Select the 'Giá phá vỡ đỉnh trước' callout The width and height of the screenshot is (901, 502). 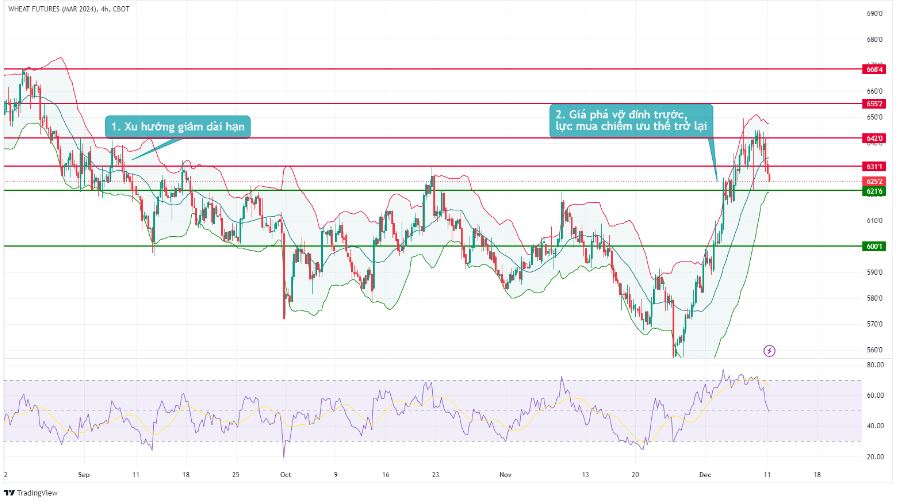point(631,121)
